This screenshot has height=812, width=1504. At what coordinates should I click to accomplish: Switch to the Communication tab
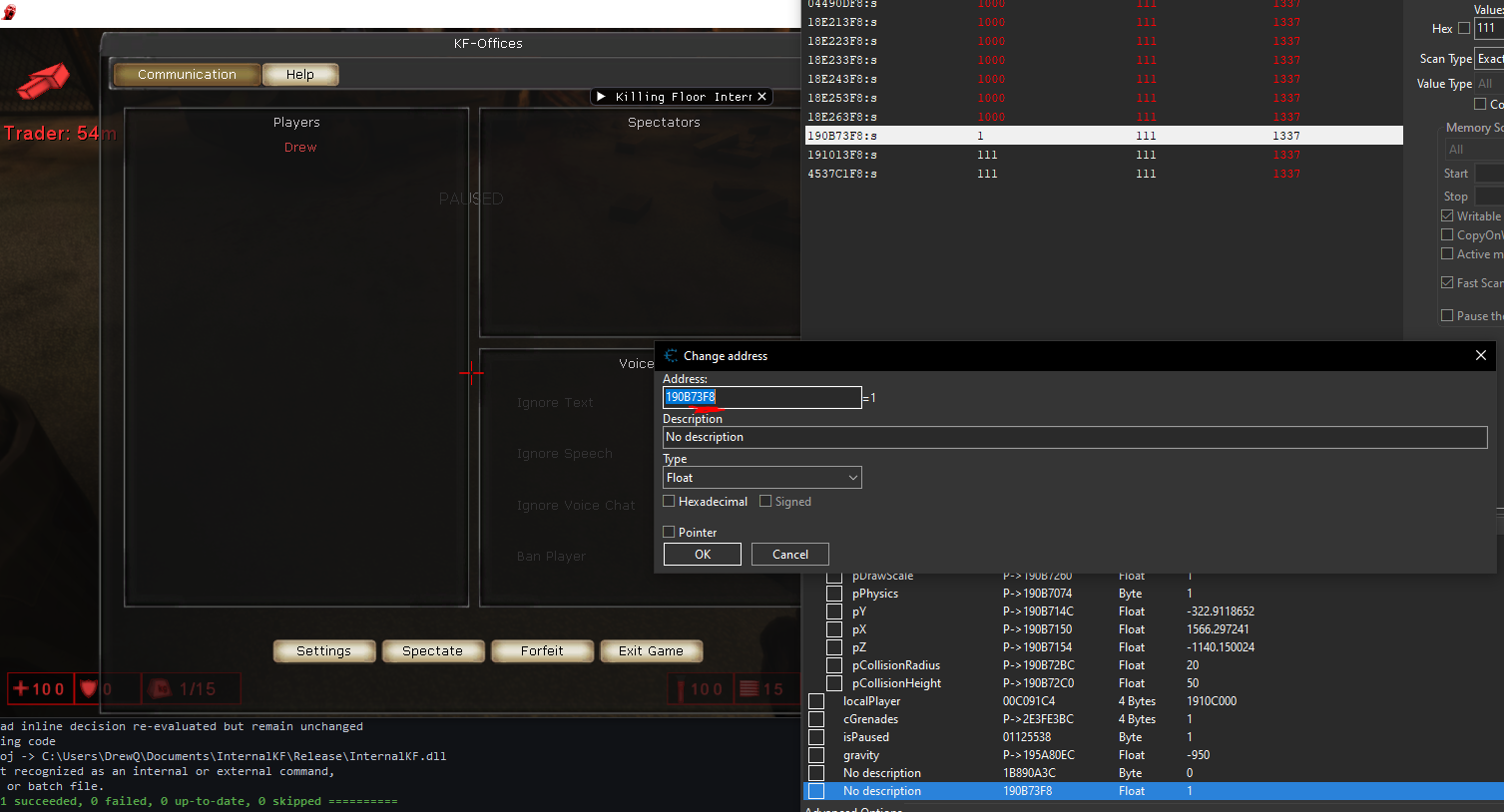coord(187,75)
